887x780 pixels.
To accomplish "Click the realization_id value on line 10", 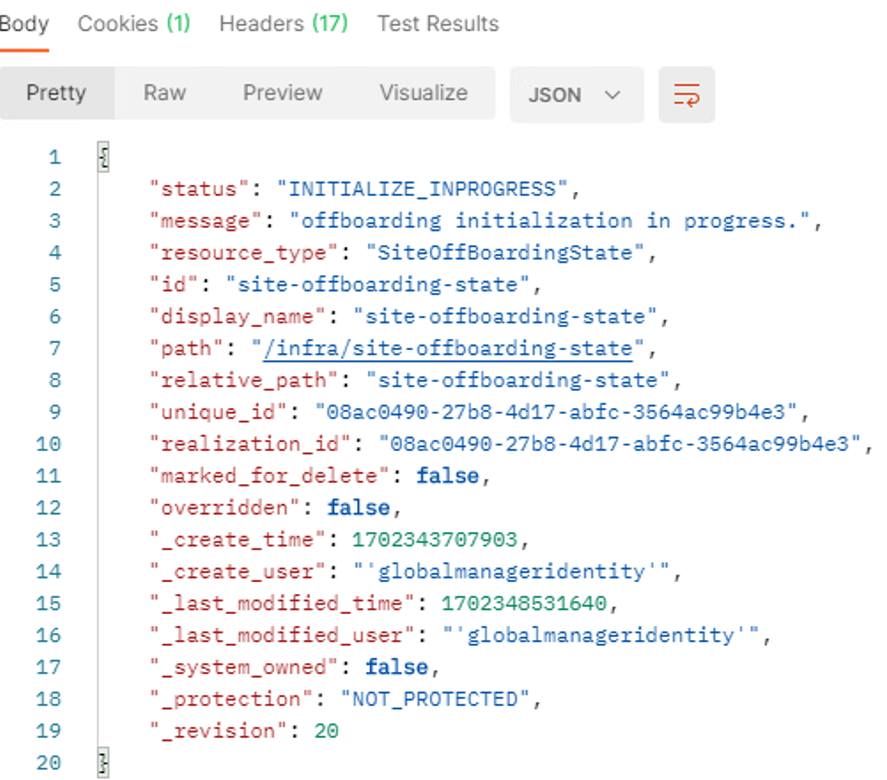I will pos(619,444).
